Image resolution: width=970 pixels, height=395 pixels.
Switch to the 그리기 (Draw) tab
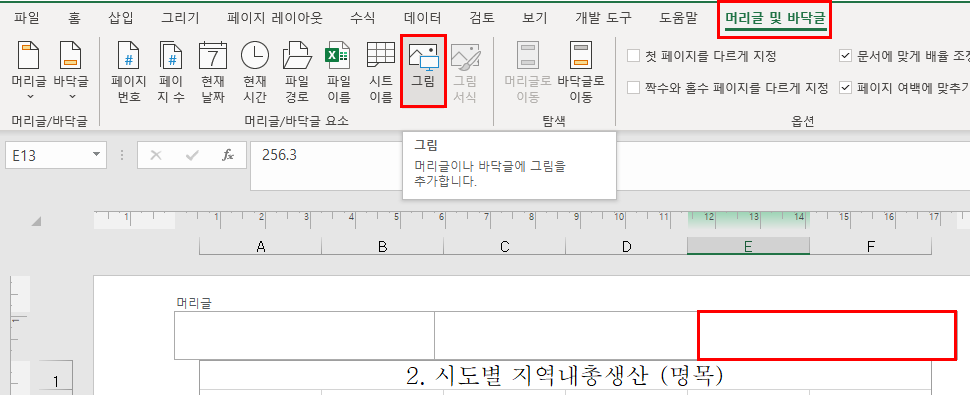pyautogui.click(x=181, y=18)
